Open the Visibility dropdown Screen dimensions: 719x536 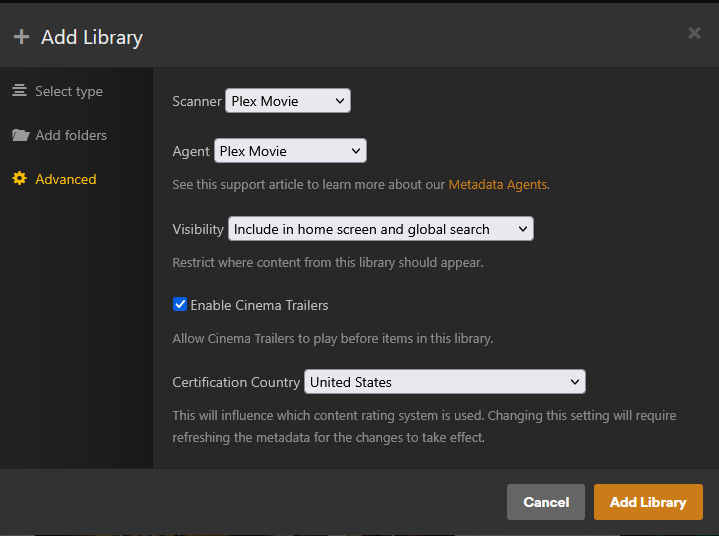pyautogui.click(x=381, y=229)
